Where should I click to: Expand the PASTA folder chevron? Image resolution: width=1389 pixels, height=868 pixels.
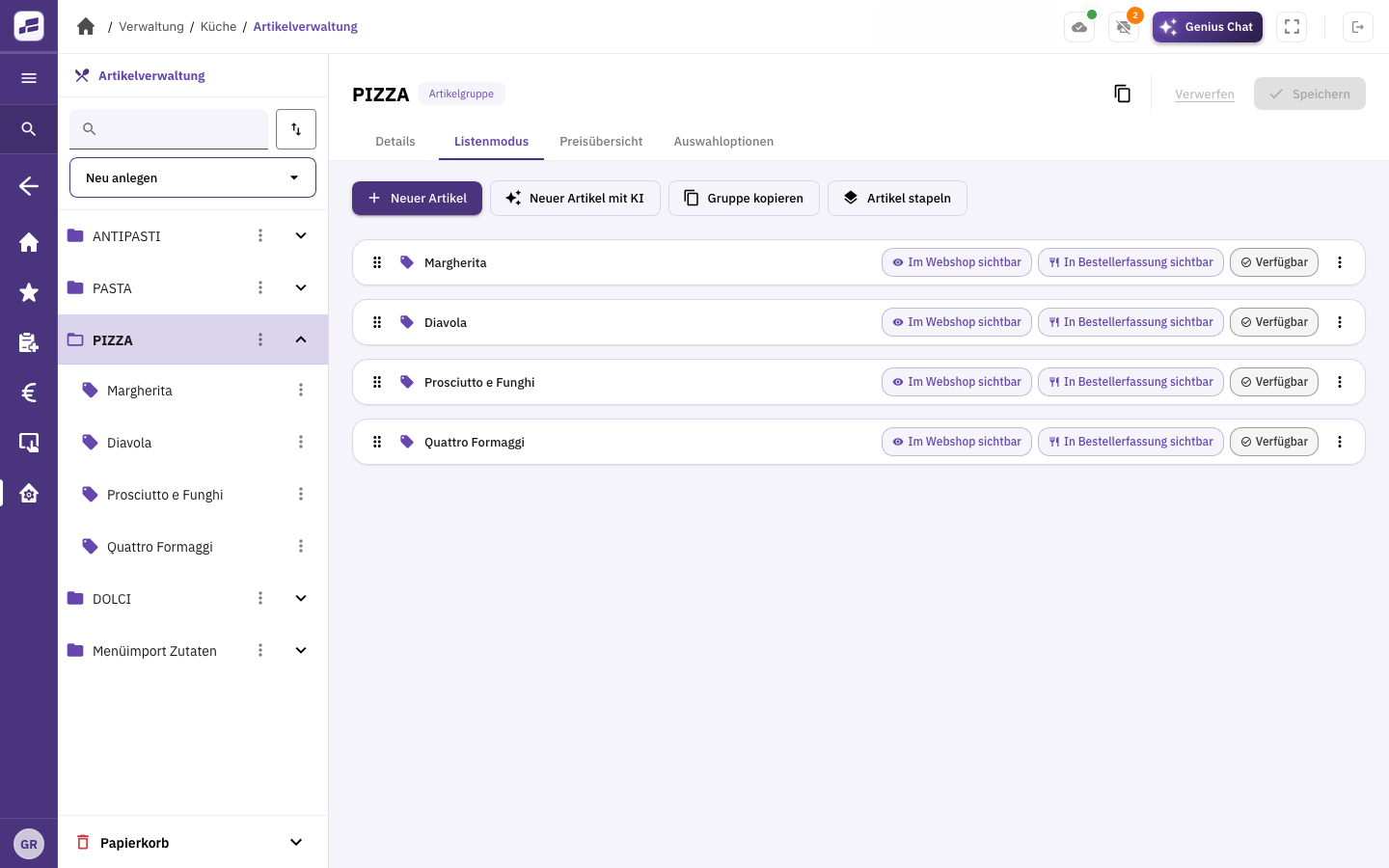point(301,287)
